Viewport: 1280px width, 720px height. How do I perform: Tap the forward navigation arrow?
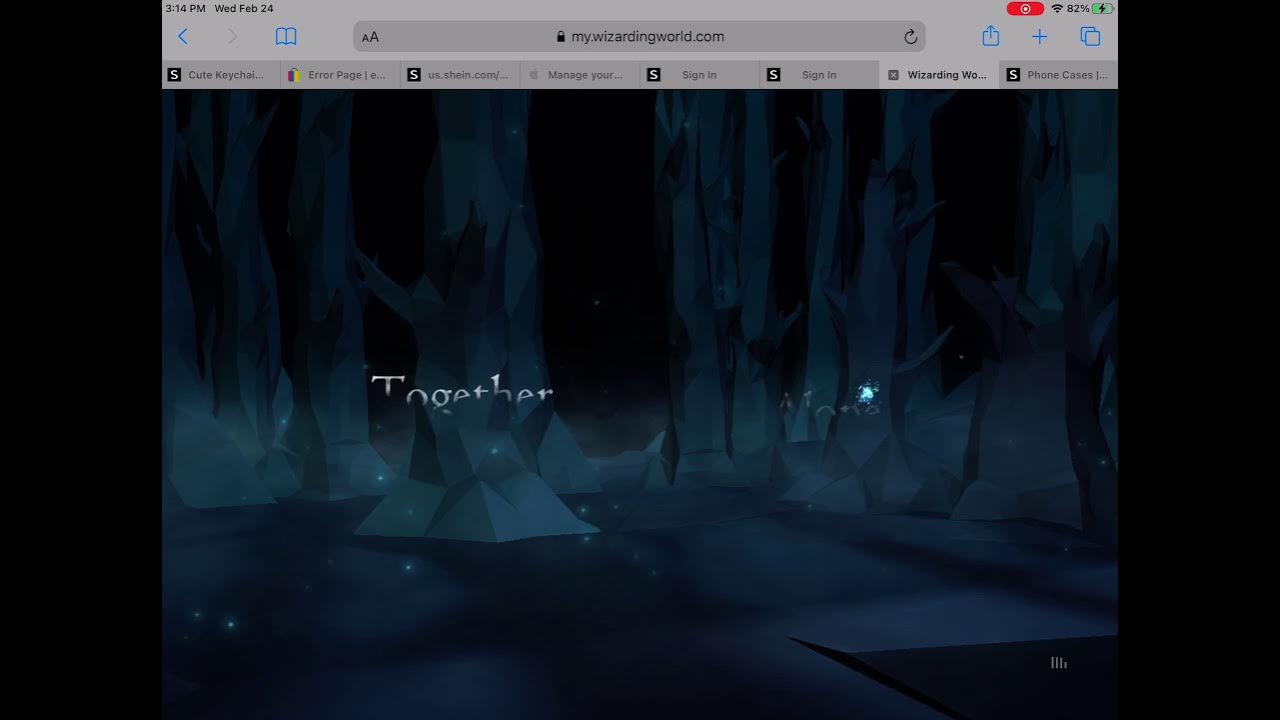click(x=233, y=37)
